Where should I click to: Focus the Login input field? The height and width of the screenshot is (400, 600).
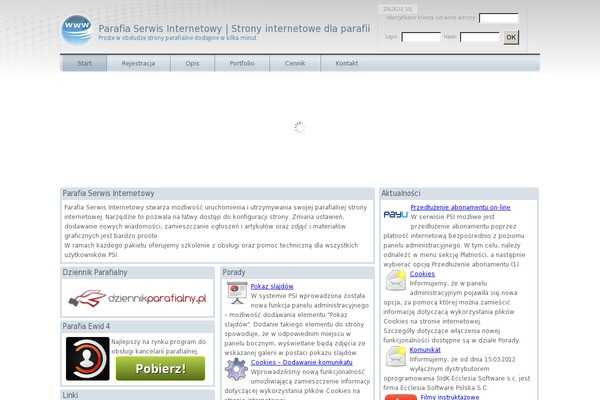click(x=421, y=37)
